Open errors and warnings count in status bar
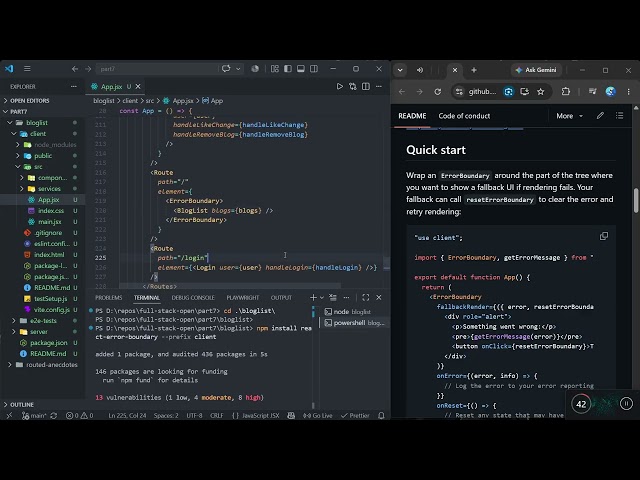The image size is (640, 480). [x=80, y=416]
